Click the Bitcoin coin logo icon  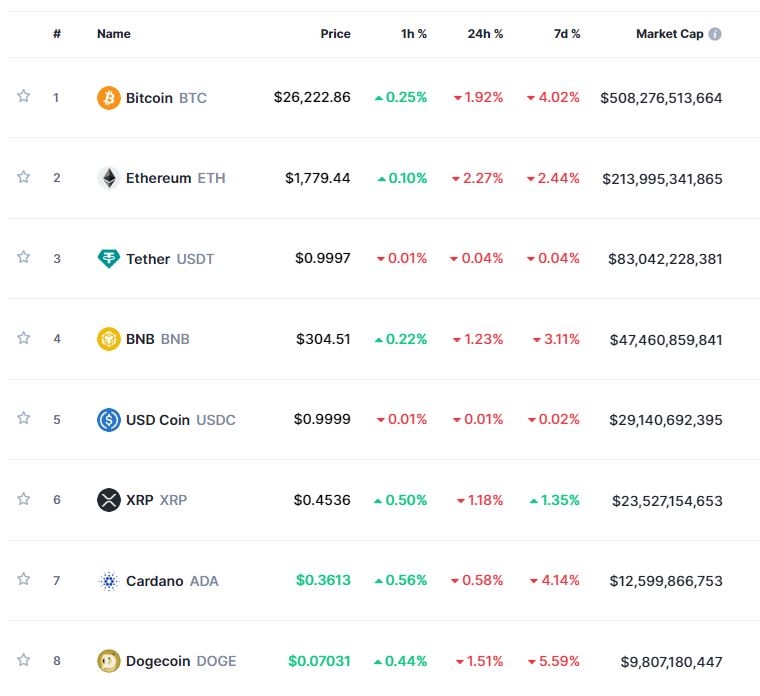tap(108, 98)
